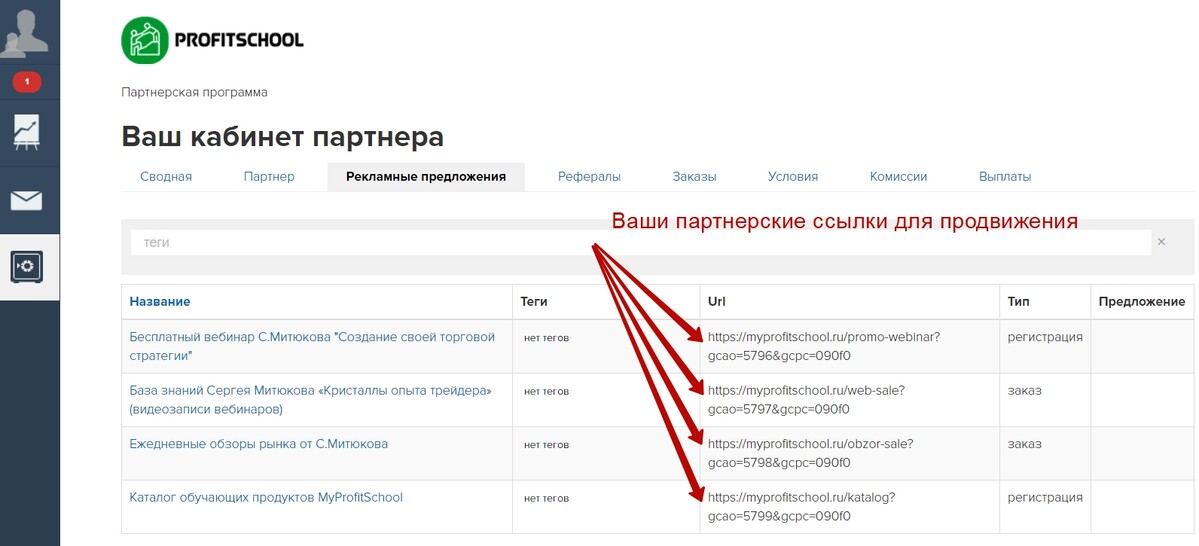Open the Выплаты tab
The width and height of the screenshot is (1199, 546).
point(1005,177)
